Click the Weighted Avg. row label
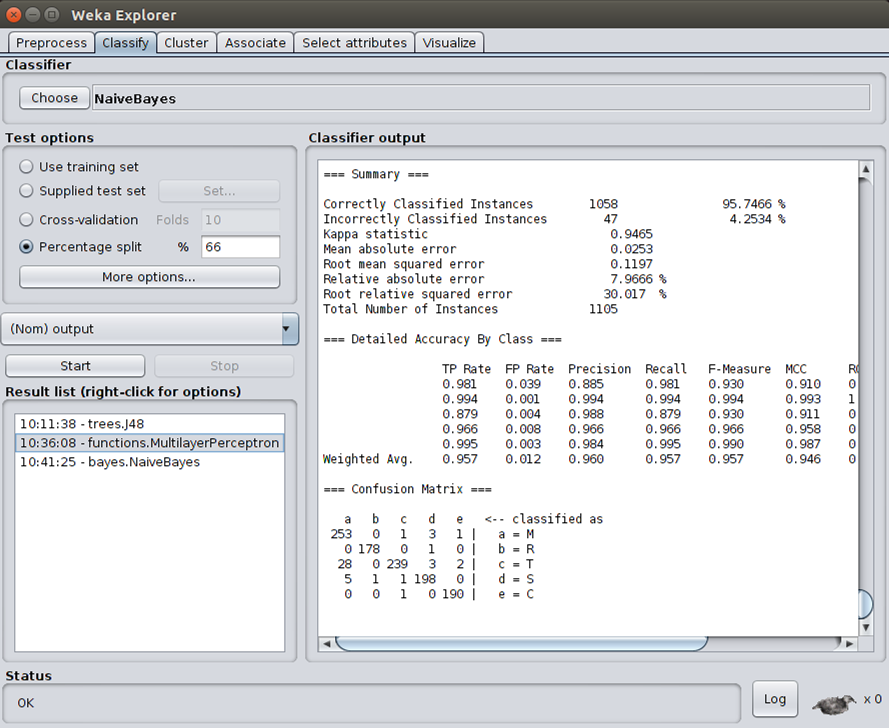Image resolution: width=889 pixels, height=728 pixels. tap(368, 459)
